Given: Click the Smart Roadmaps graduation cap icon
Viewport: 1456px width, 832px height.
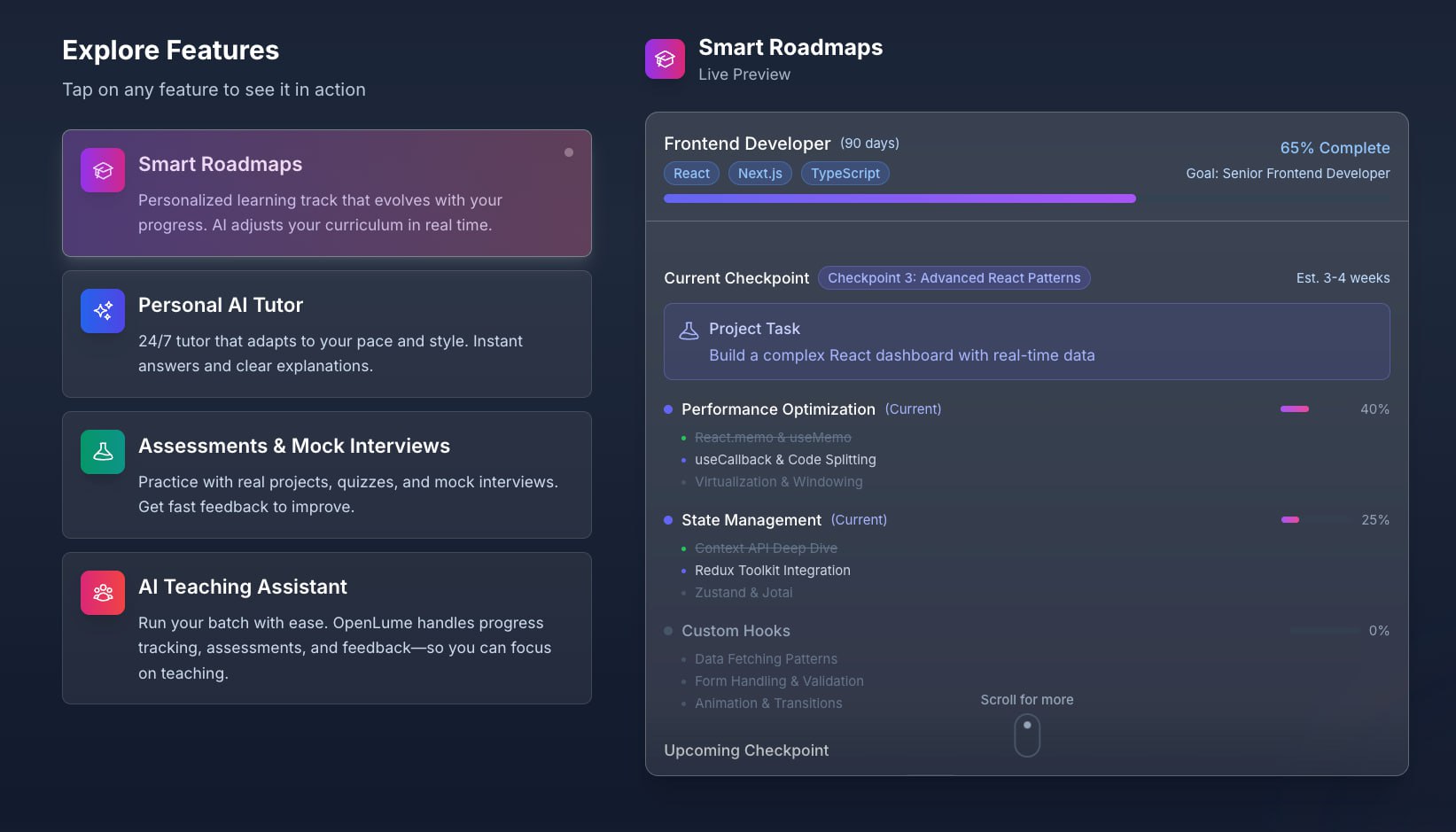Looking at the screenshot, I should tap(103, 170).
